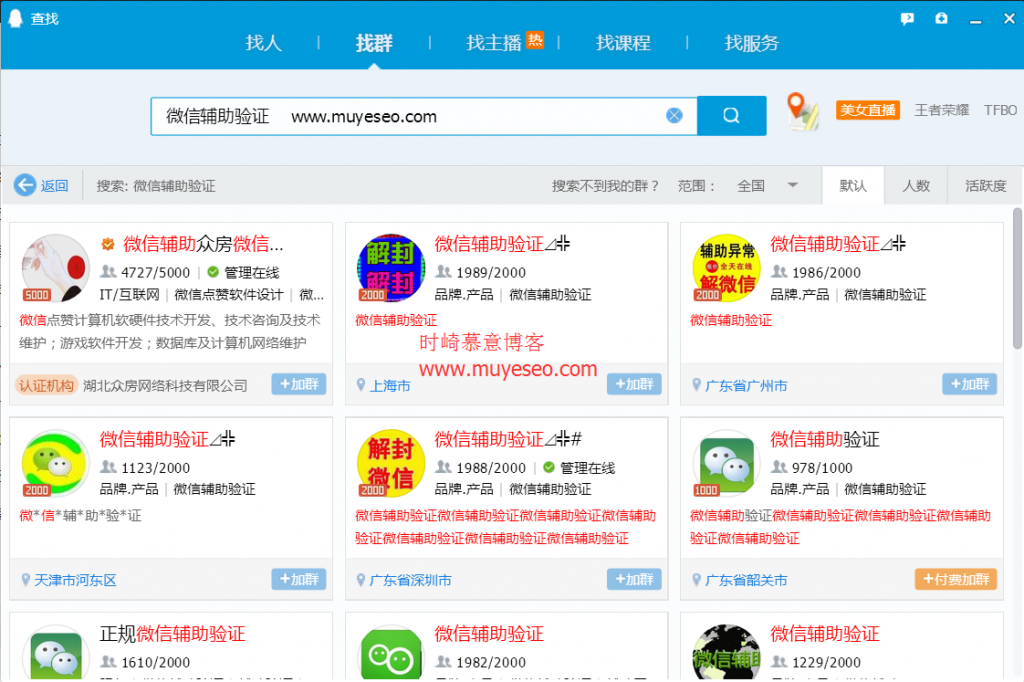Click location pin icon next to 广东省广州市
1024x682 pixels.
(696, 385)
